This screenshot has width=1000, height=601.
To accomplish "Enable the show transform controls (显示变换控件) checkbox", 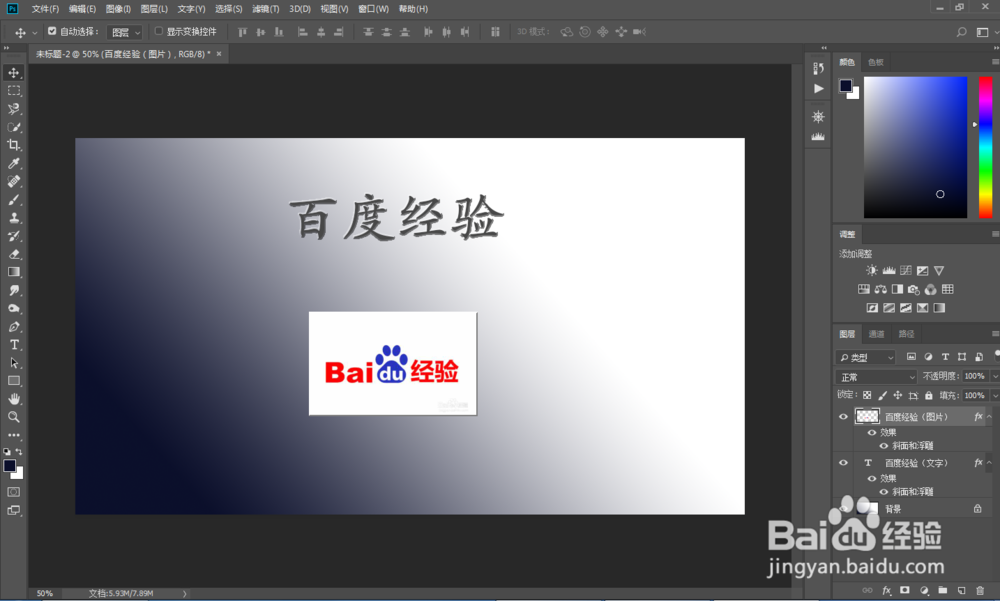I will click(x=159, y=31).
